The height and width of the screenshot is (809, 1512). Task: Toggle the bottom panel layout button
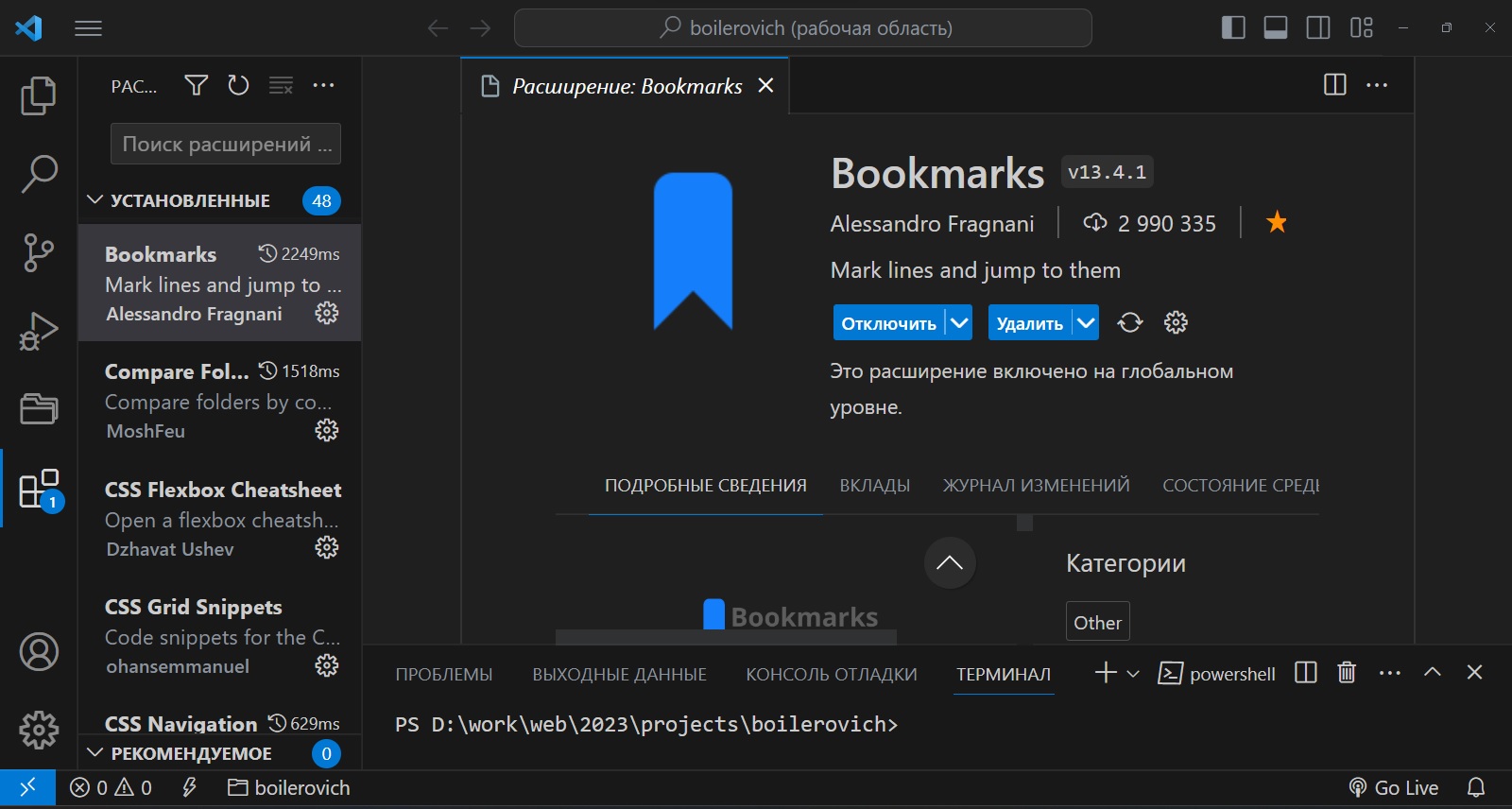1276,27
